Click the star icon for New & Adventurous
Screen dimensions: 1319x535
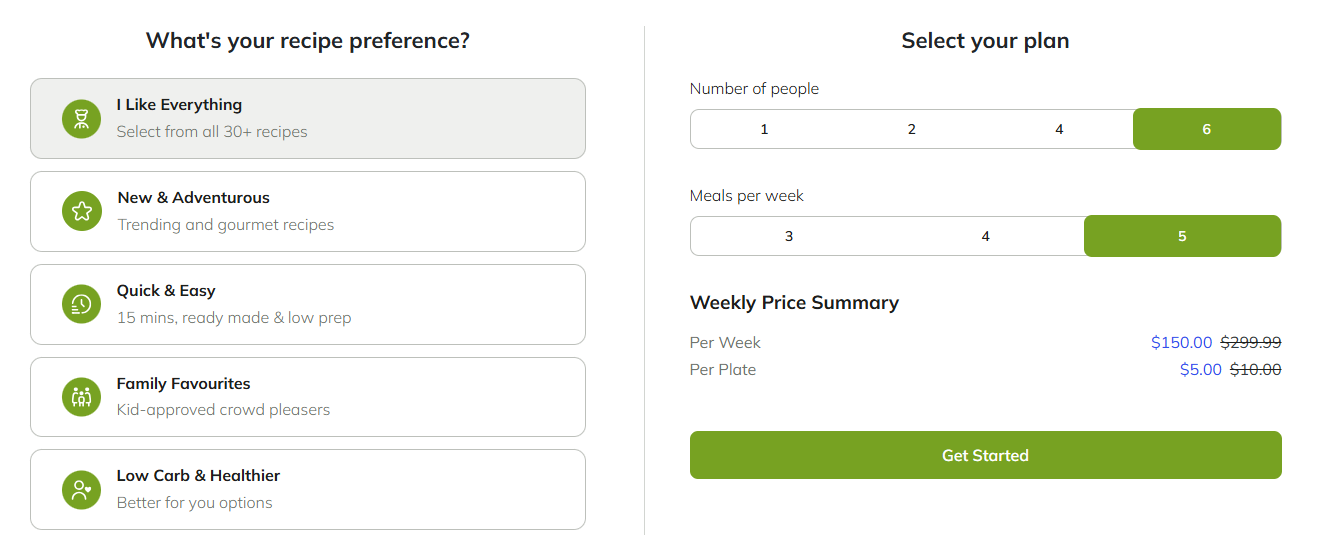click(81, 211)
